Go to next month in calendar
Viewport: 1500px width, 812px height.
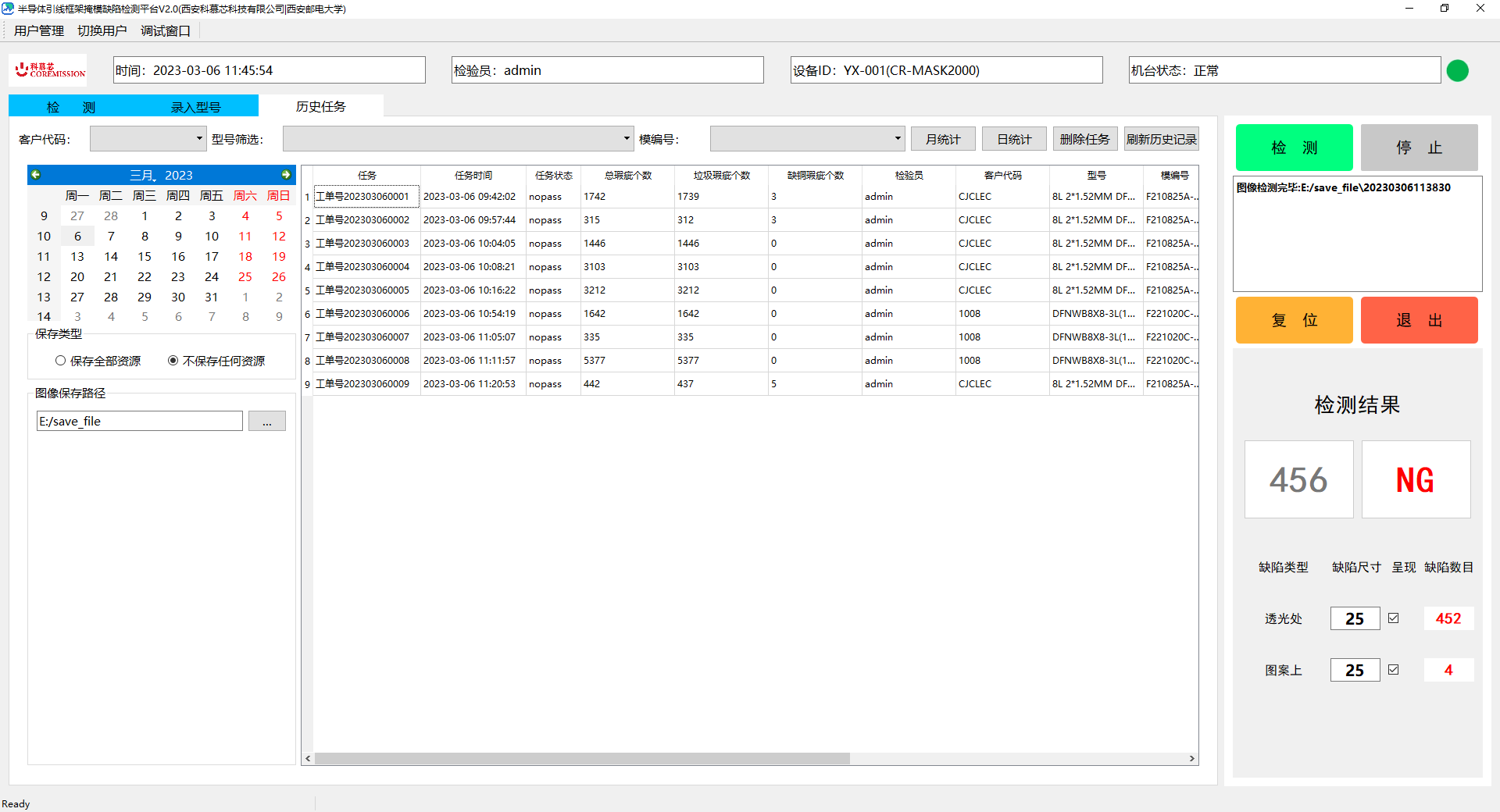pos(286,175)
